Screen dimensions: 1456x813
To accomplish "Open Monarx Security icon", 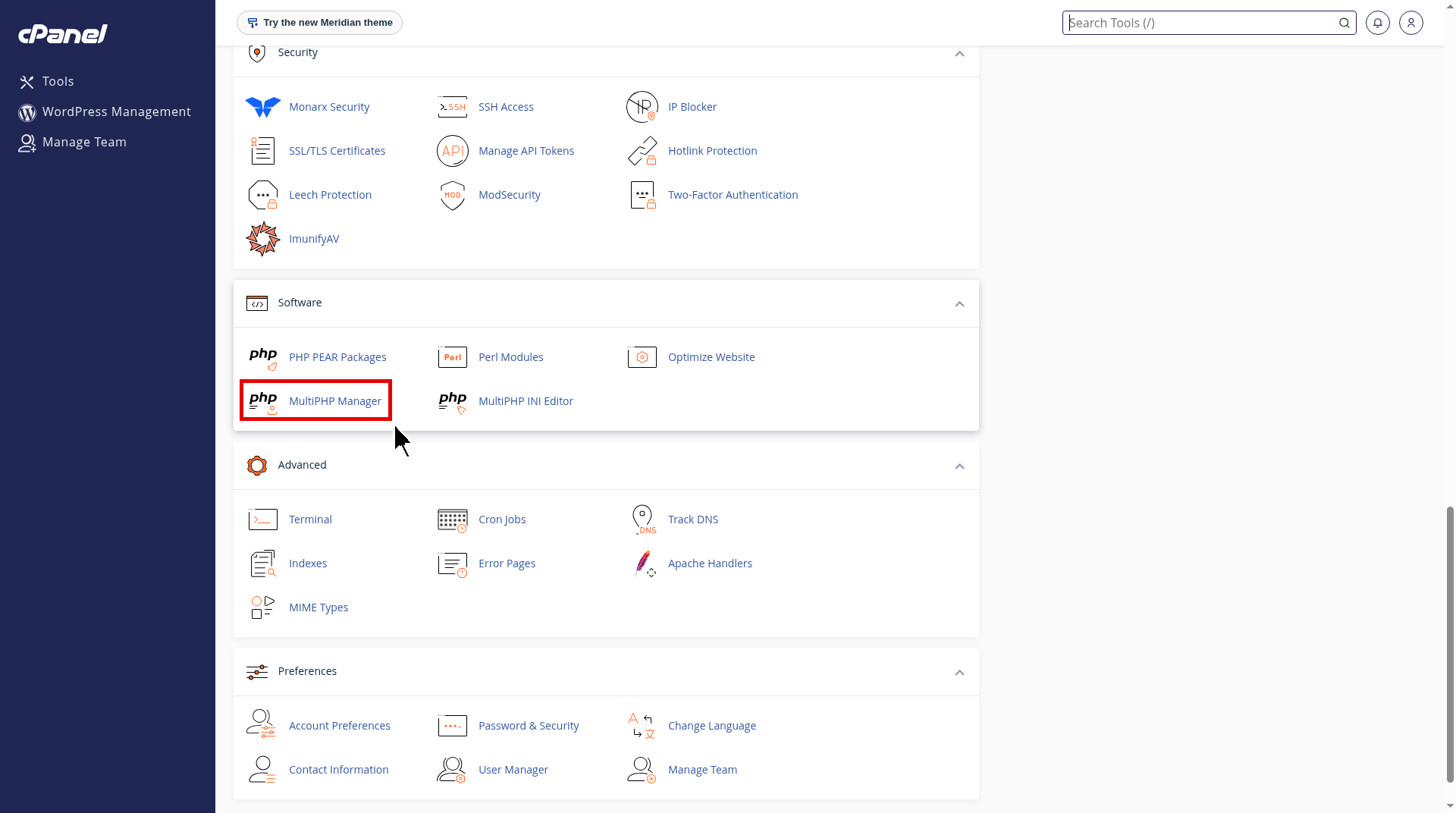I will click(263, 107).
